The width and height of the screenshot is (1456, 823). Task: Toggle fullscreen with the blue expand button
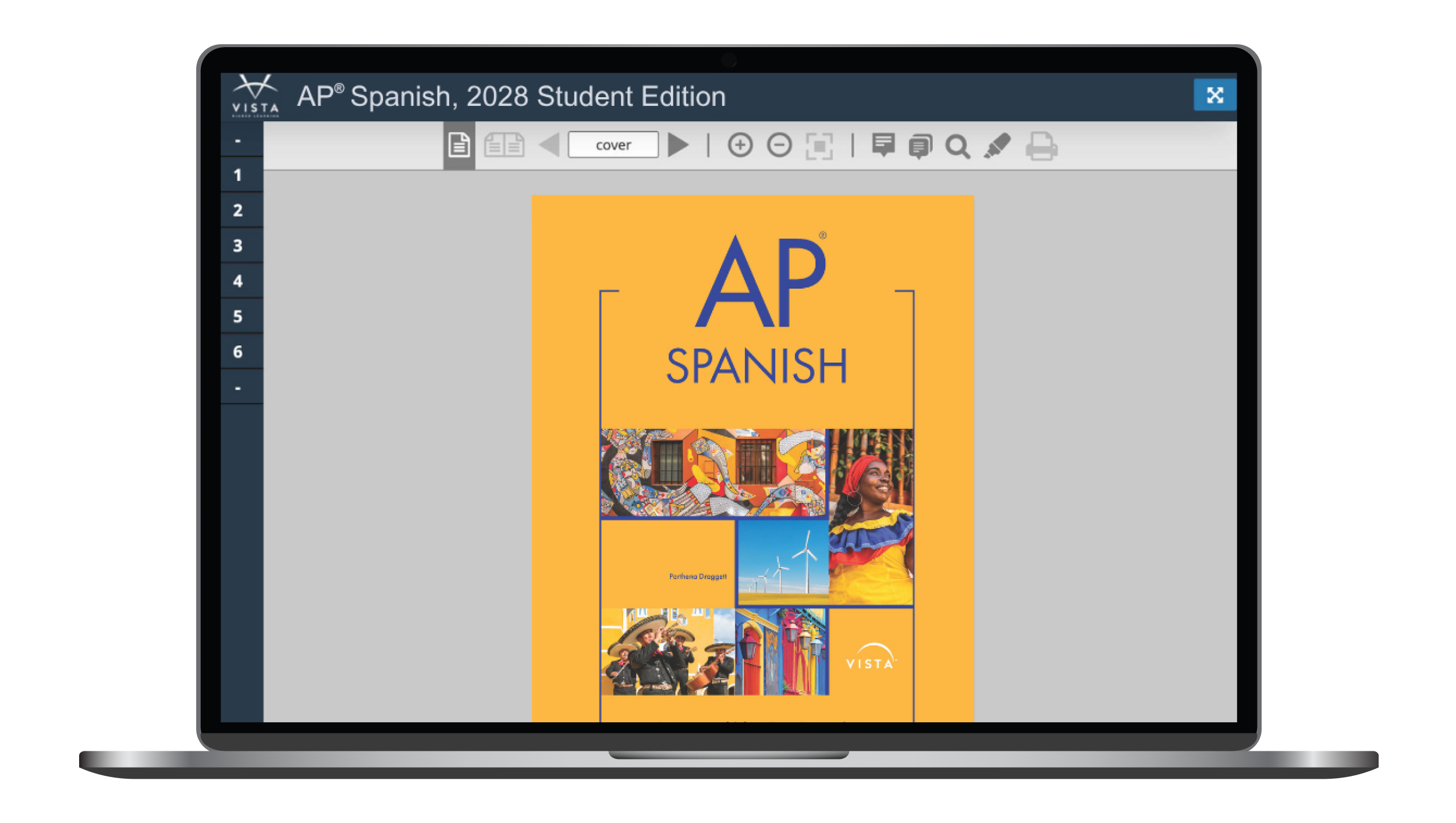point(1214,95)
